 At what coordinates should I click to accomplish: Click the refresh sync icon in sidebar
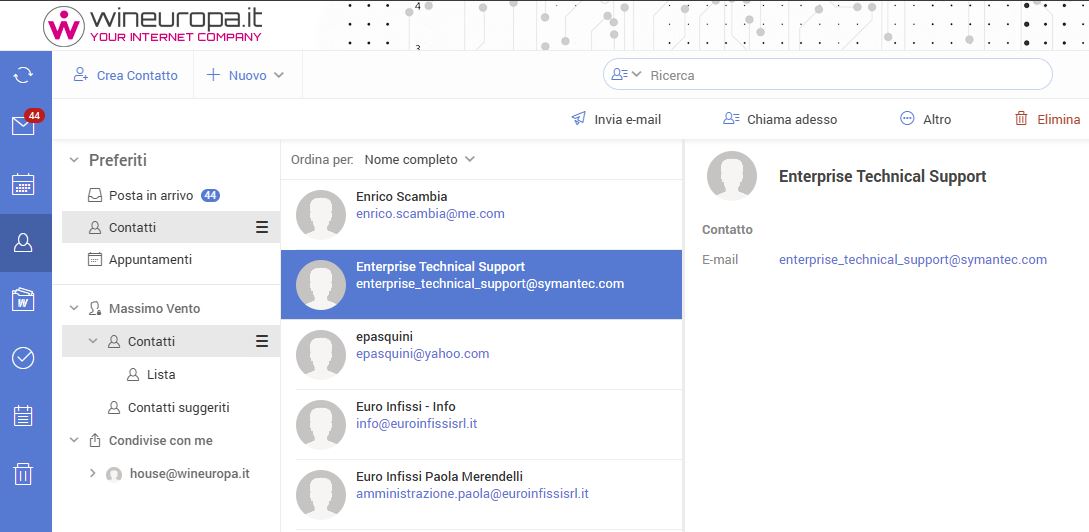23,75
